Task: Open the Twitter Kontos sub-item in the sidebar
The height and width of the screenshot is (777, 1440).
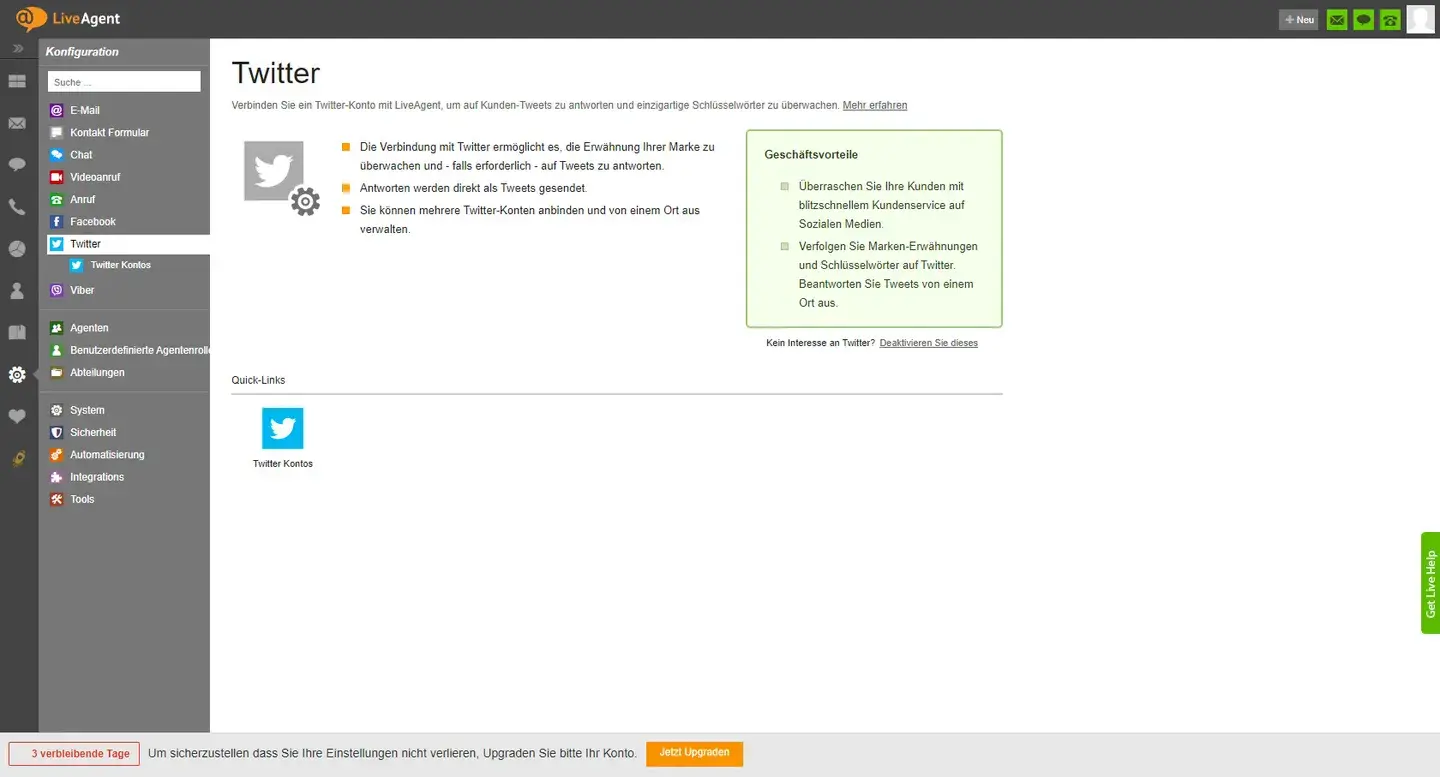Action: (120, 265)
